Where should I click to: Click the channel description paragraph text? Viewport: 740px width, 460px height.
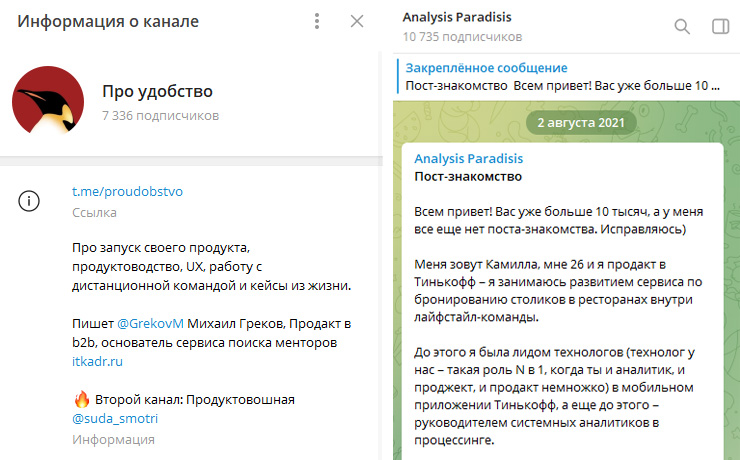click(x=211, y=267)
